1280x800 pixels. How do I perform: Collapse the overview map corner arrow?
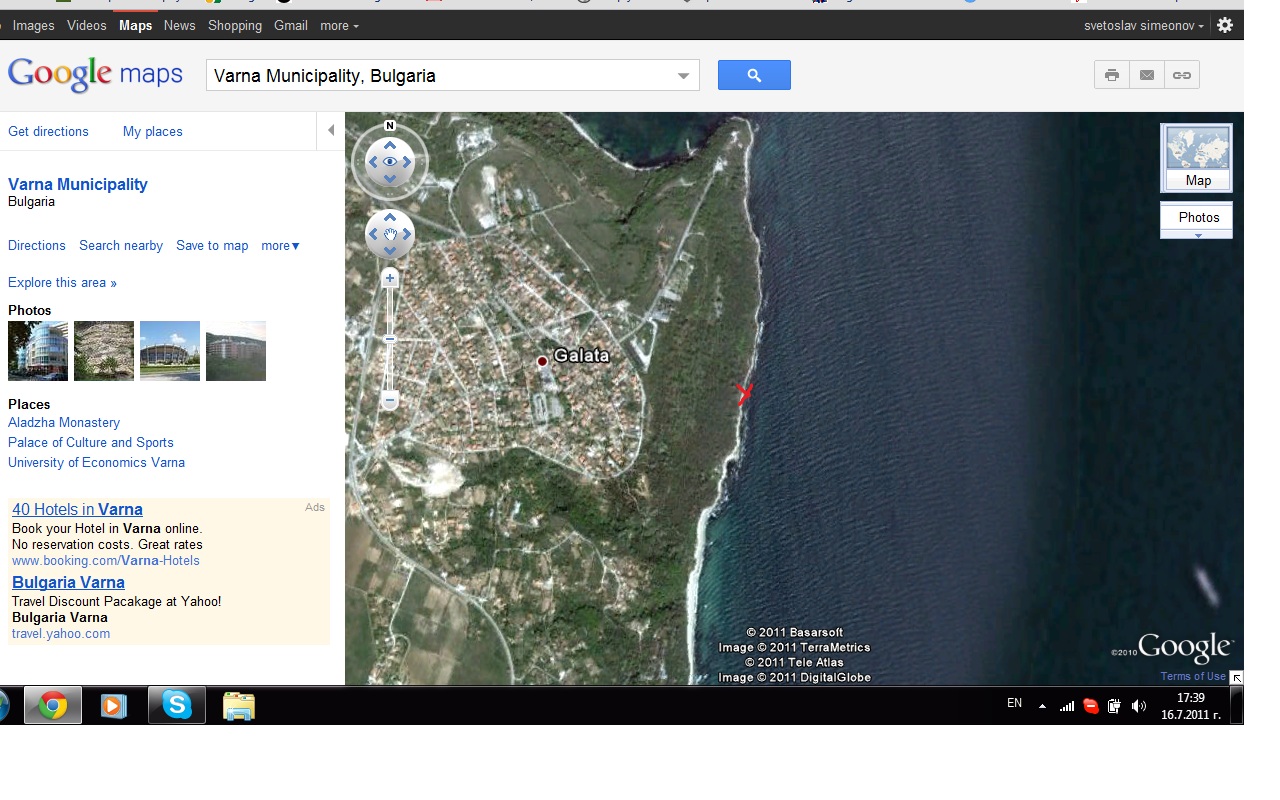pos(1236,677)
